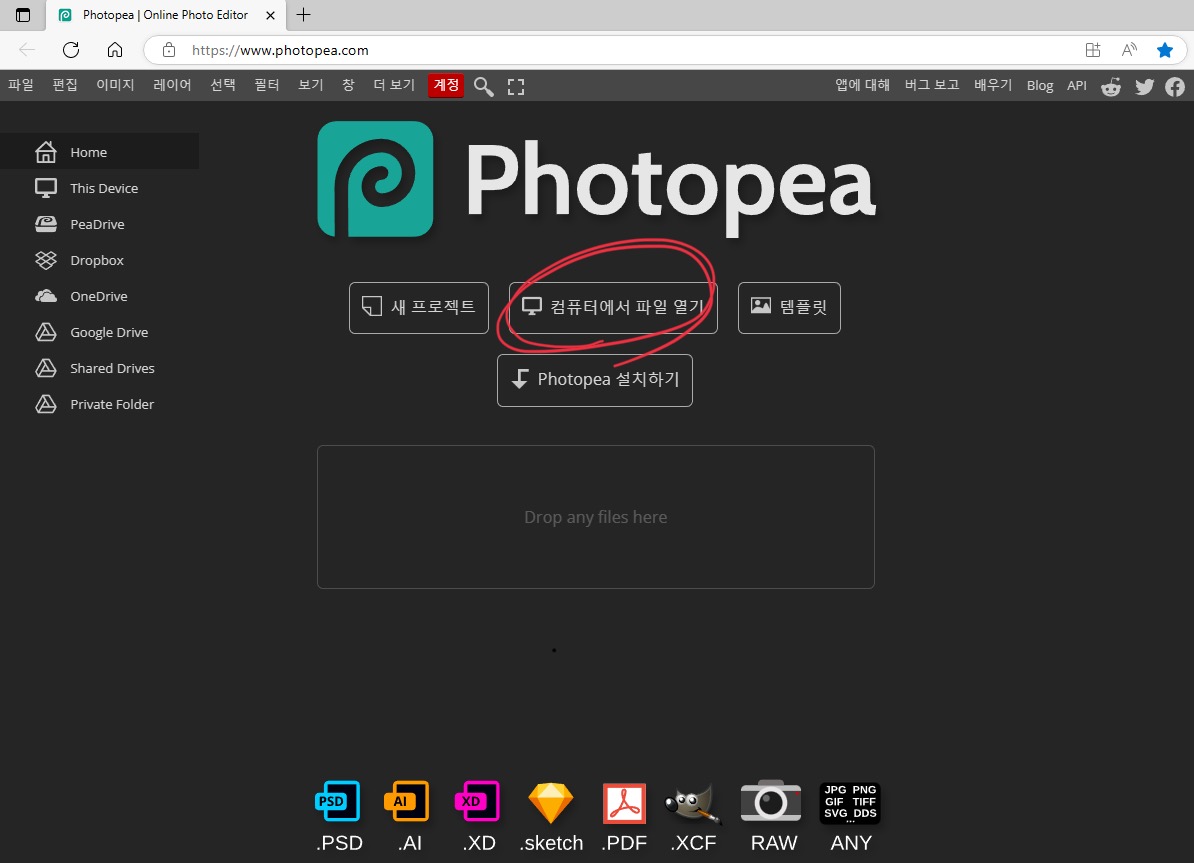
Task: Click the .AI format icon
Action: [407, 801]
